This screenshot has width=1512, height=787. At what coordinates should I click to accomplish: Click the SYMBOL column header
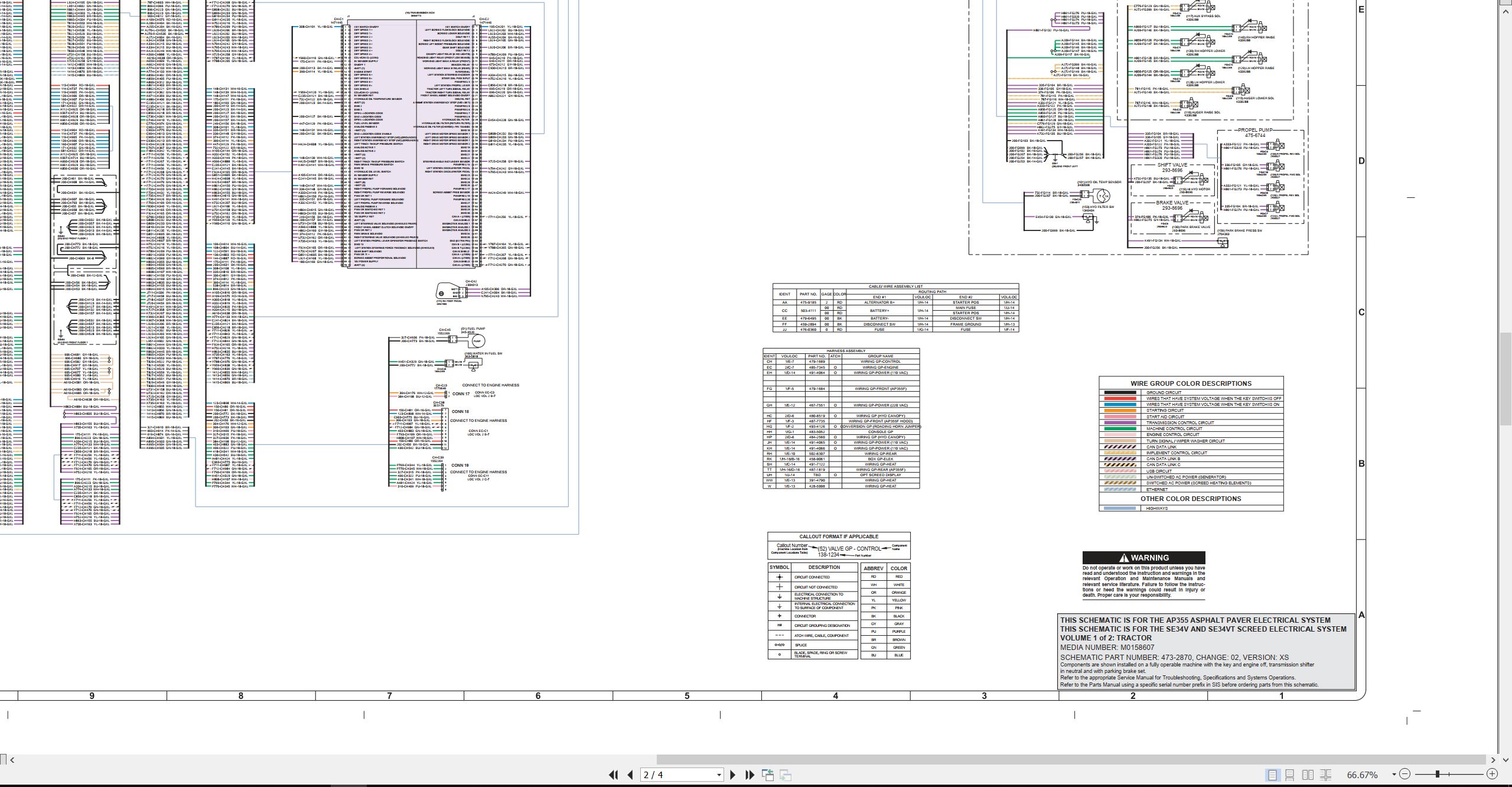(x=779, y=567)
